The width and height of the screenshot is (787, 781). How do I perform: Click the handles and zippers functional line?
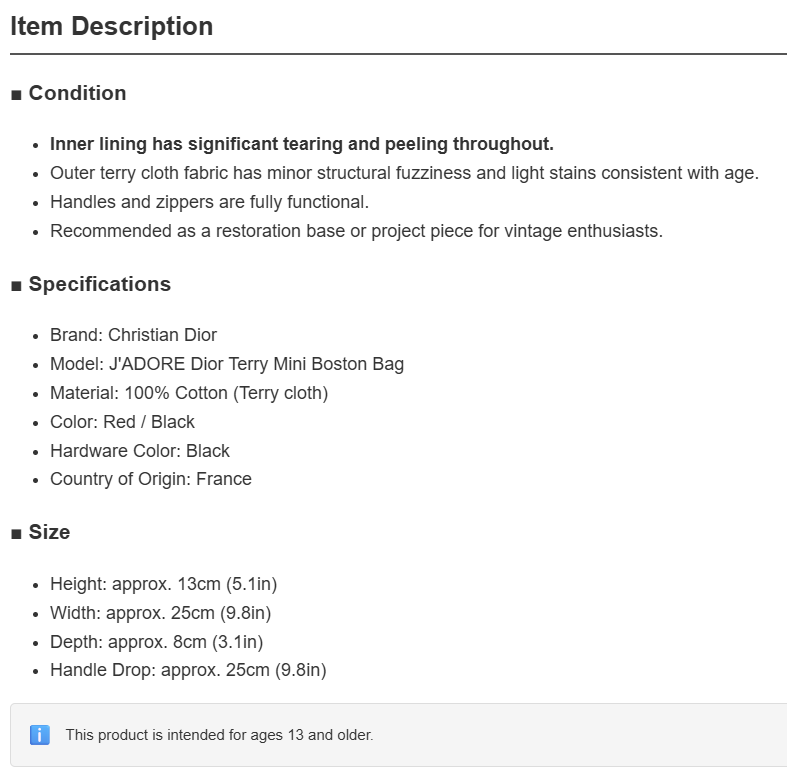click(209, 202)
